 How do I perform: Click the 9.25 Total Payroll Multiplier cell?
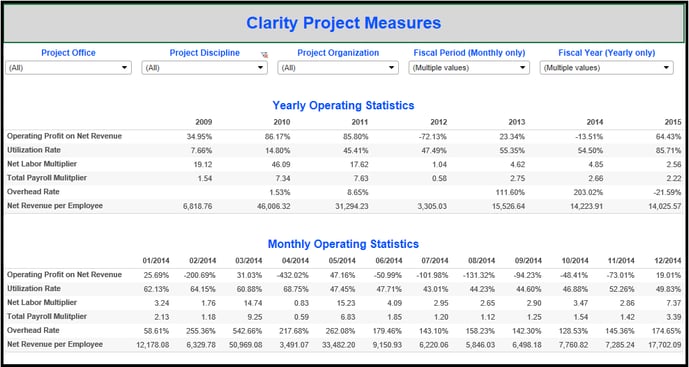[255, 317]
